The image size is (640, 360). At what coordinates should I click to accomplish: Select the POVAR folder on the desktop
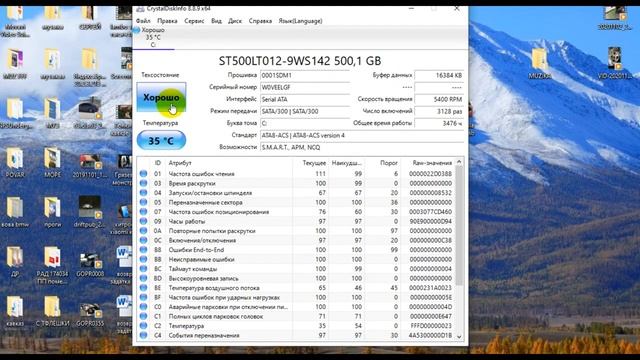[15, 162]
